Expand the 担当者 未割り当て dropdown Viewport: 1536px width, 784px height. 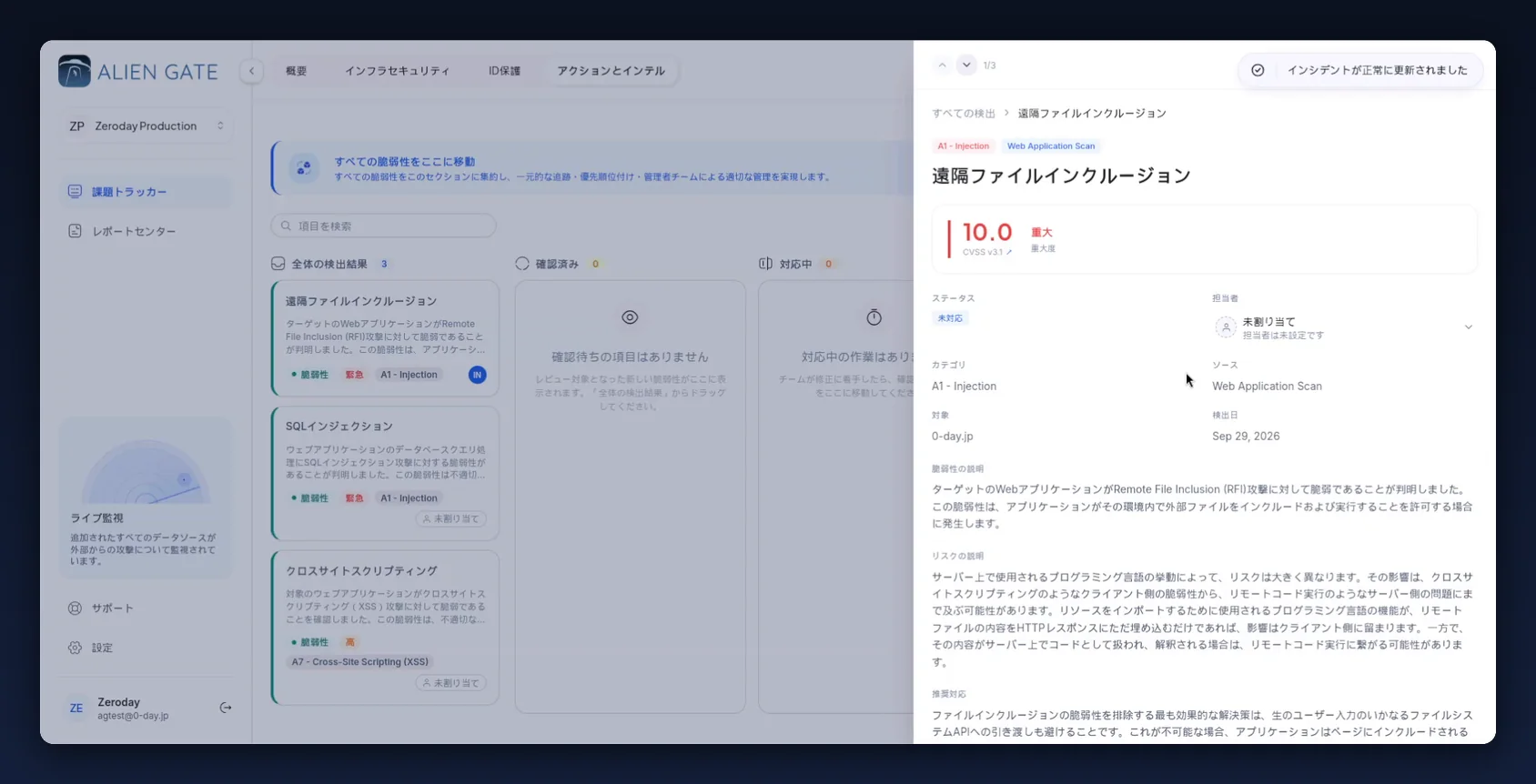1343,327
